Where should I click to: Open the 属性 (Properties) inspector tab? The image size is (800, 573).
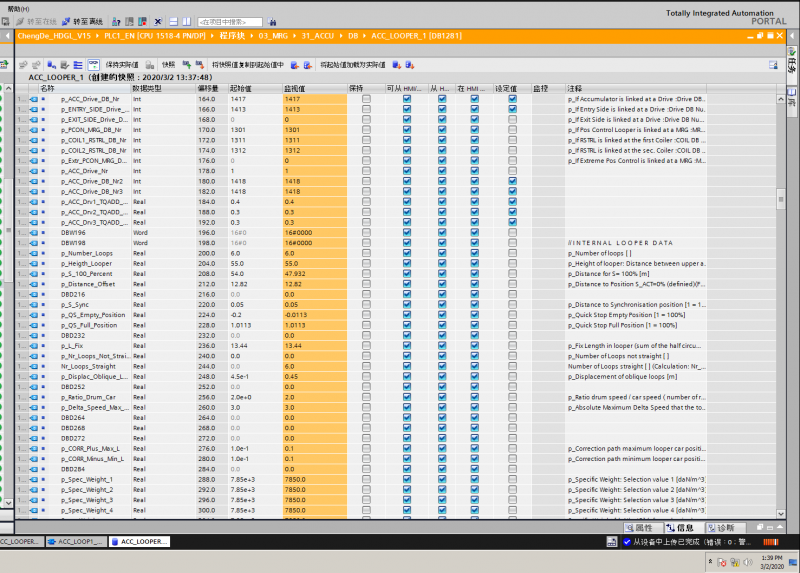click(642, 527)
